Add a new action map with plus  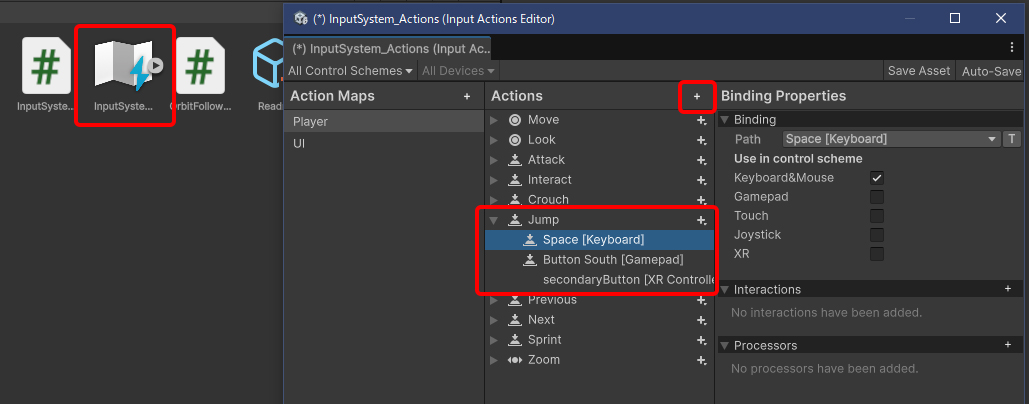point(467,96)
